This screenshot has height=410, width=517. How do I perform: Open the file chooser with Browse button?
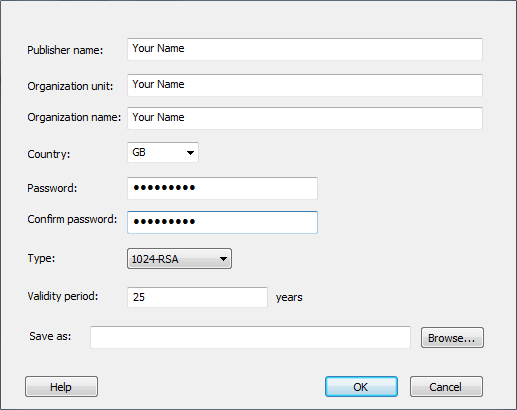point(452,338)
